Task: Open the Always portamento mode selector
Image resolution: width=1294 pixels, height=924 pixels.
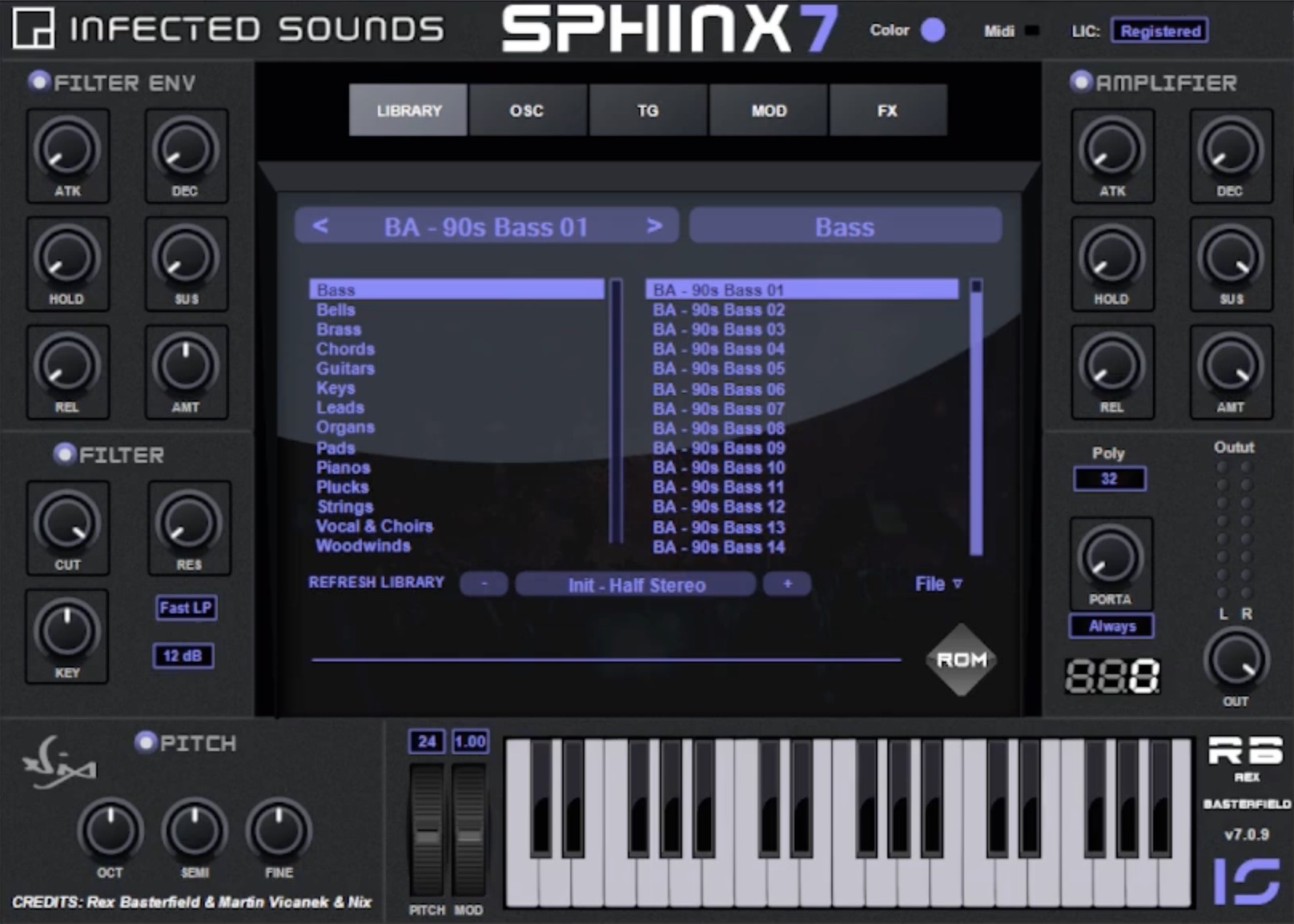Action: coord(1111,626)
